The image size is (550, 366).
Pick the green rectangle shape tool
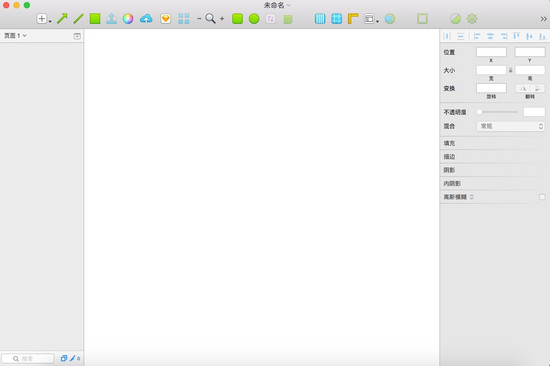(x=95, y=19)
